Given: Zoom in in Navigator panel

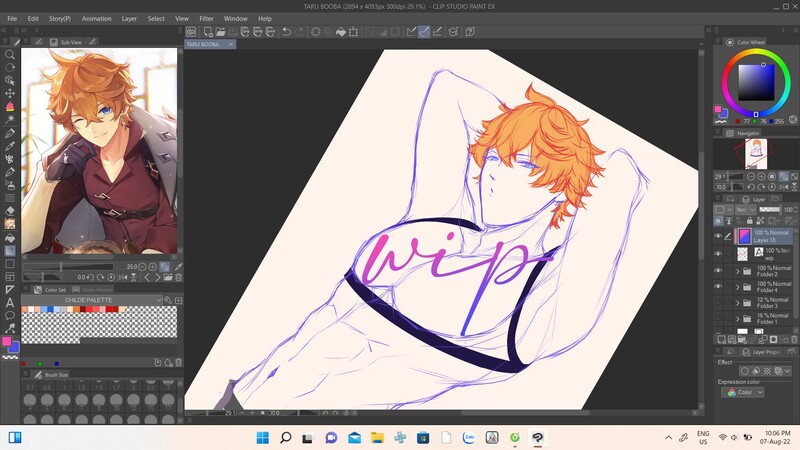Looking at the screenshot, I should click(761, 177).
